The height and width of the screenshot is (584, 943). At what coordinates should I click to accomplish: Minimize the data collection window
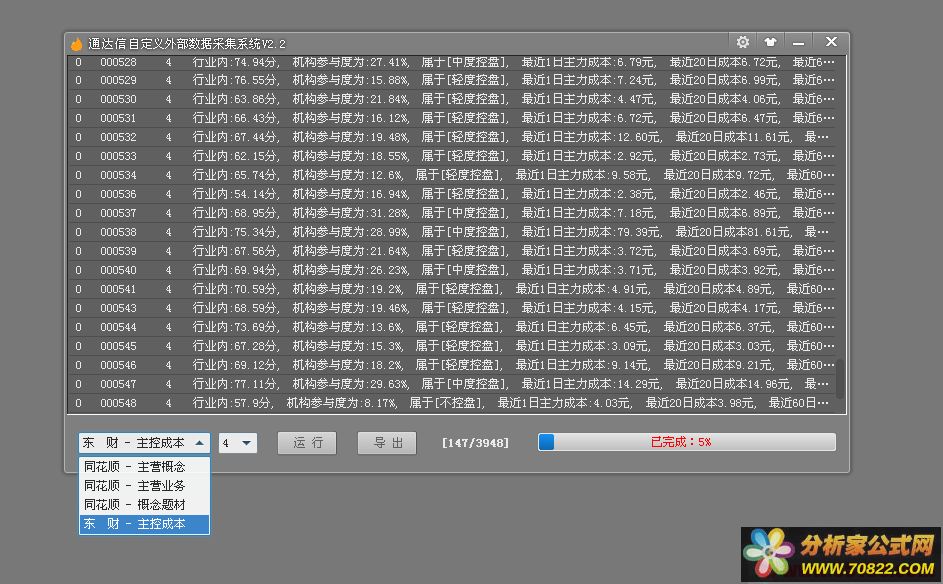coord(798,43)
